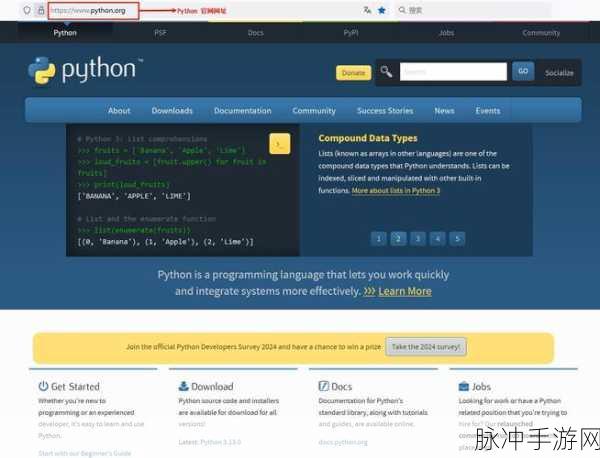Click the python.org site search field
Image resolution: width=600 pixels, height=458 pixels.
click(453, 72)
